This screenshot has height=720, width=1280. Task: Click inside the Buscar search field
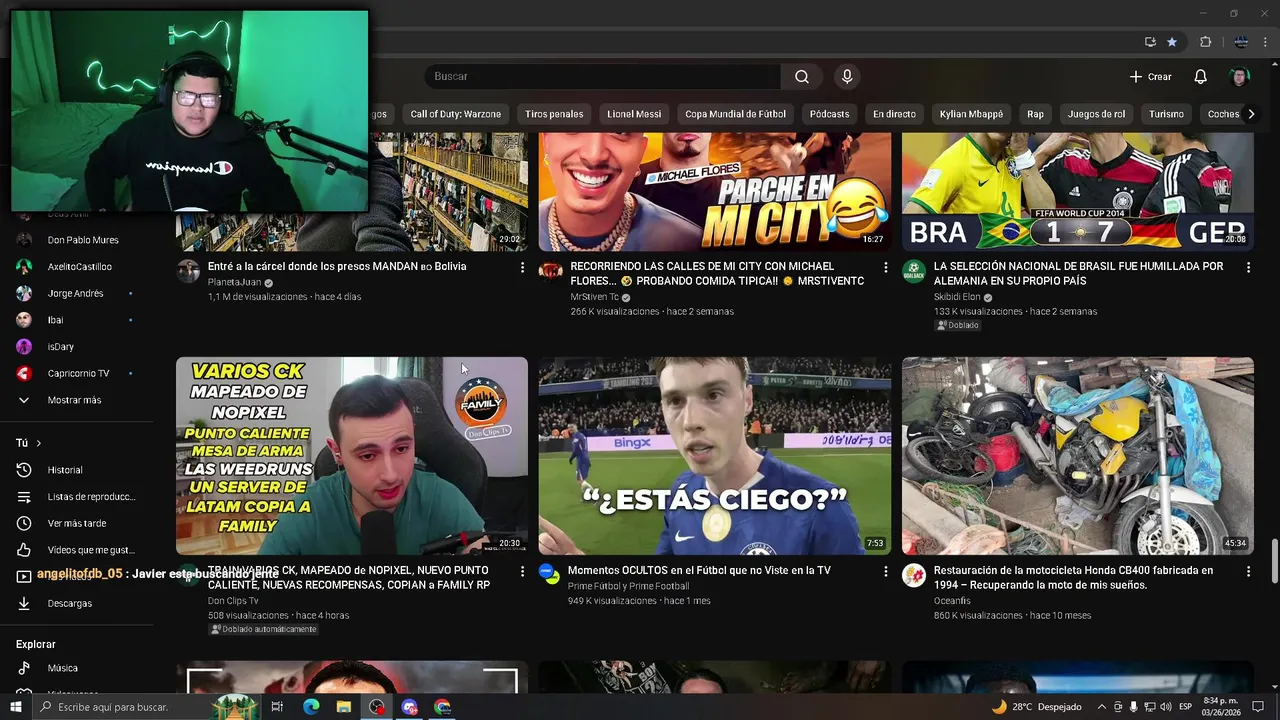(x=603, y=77)
